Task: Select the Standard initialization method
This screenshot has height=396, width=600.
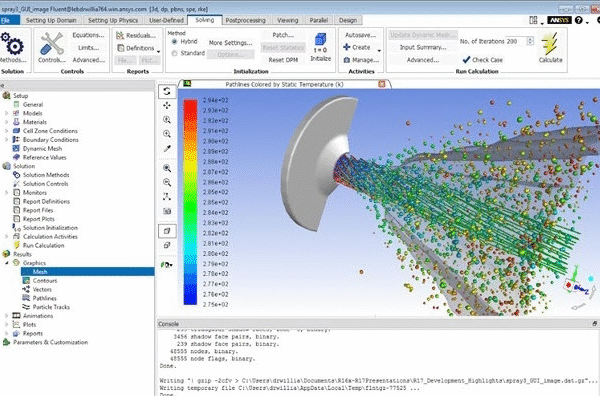Action: pos(174,53)
